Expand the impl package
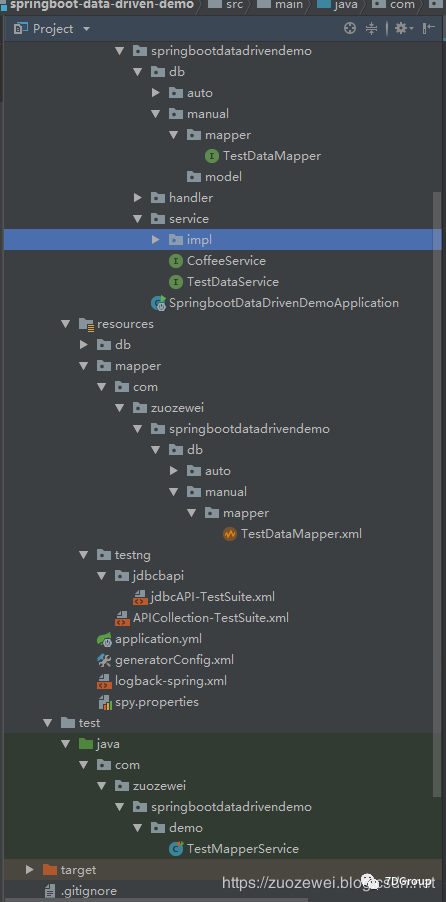Screen dimensions: 446x902 coord(155,240)
